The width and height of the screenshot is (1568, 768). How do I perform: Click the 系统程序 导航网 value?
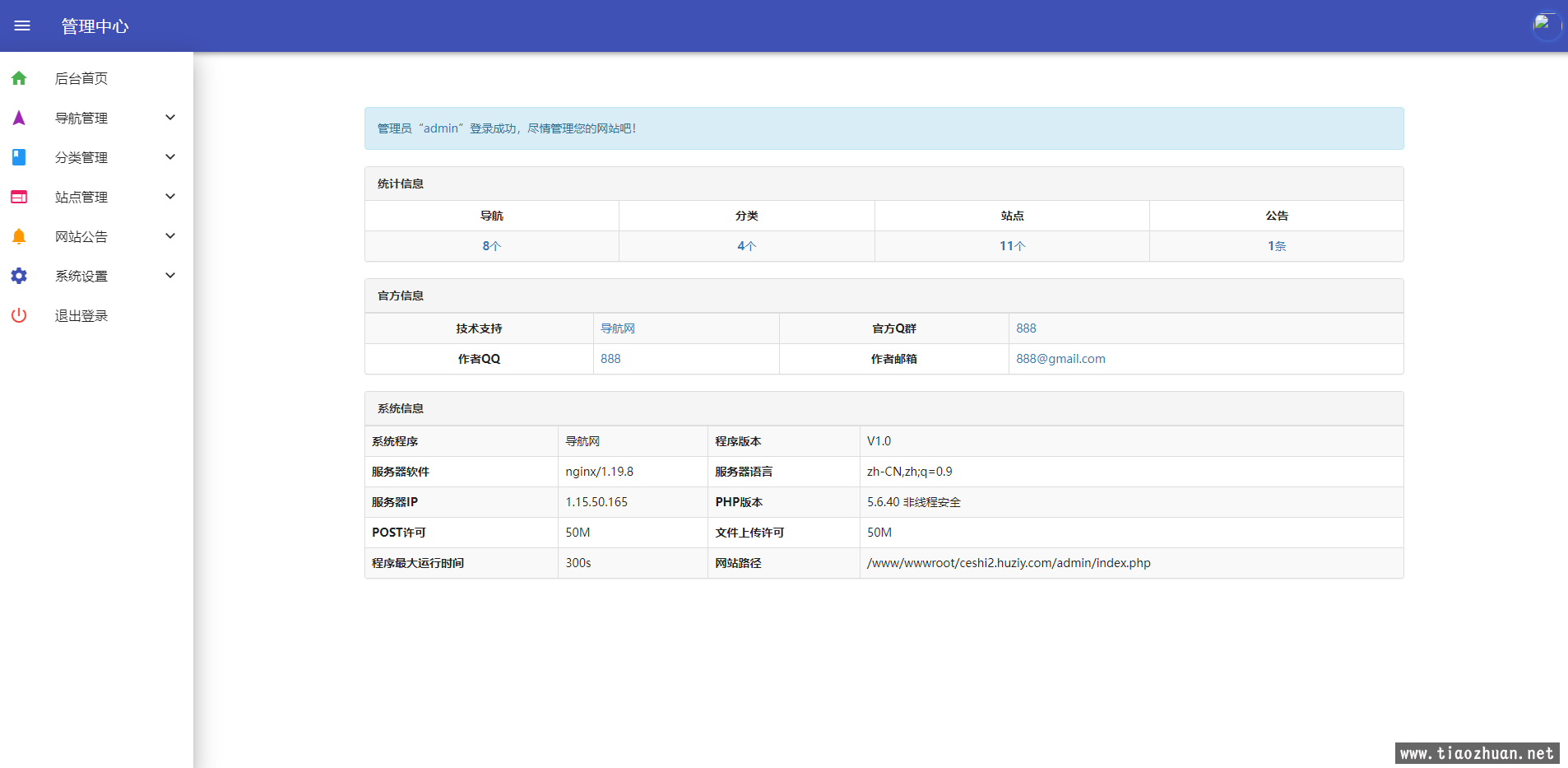pyautogui.click(x=582, y=441)
